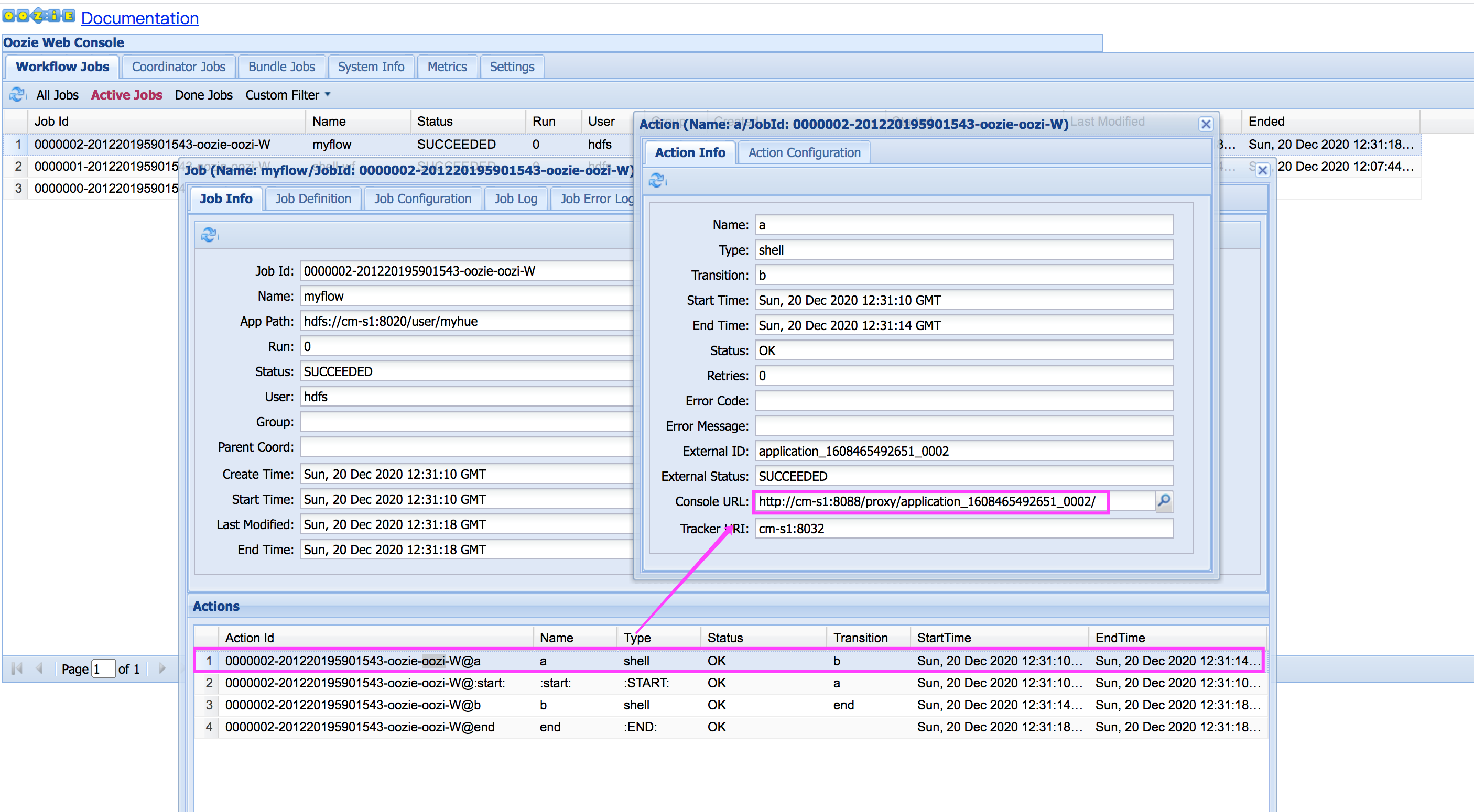
Task: Close the Job myflow dialog
Action: point(1262,170)
